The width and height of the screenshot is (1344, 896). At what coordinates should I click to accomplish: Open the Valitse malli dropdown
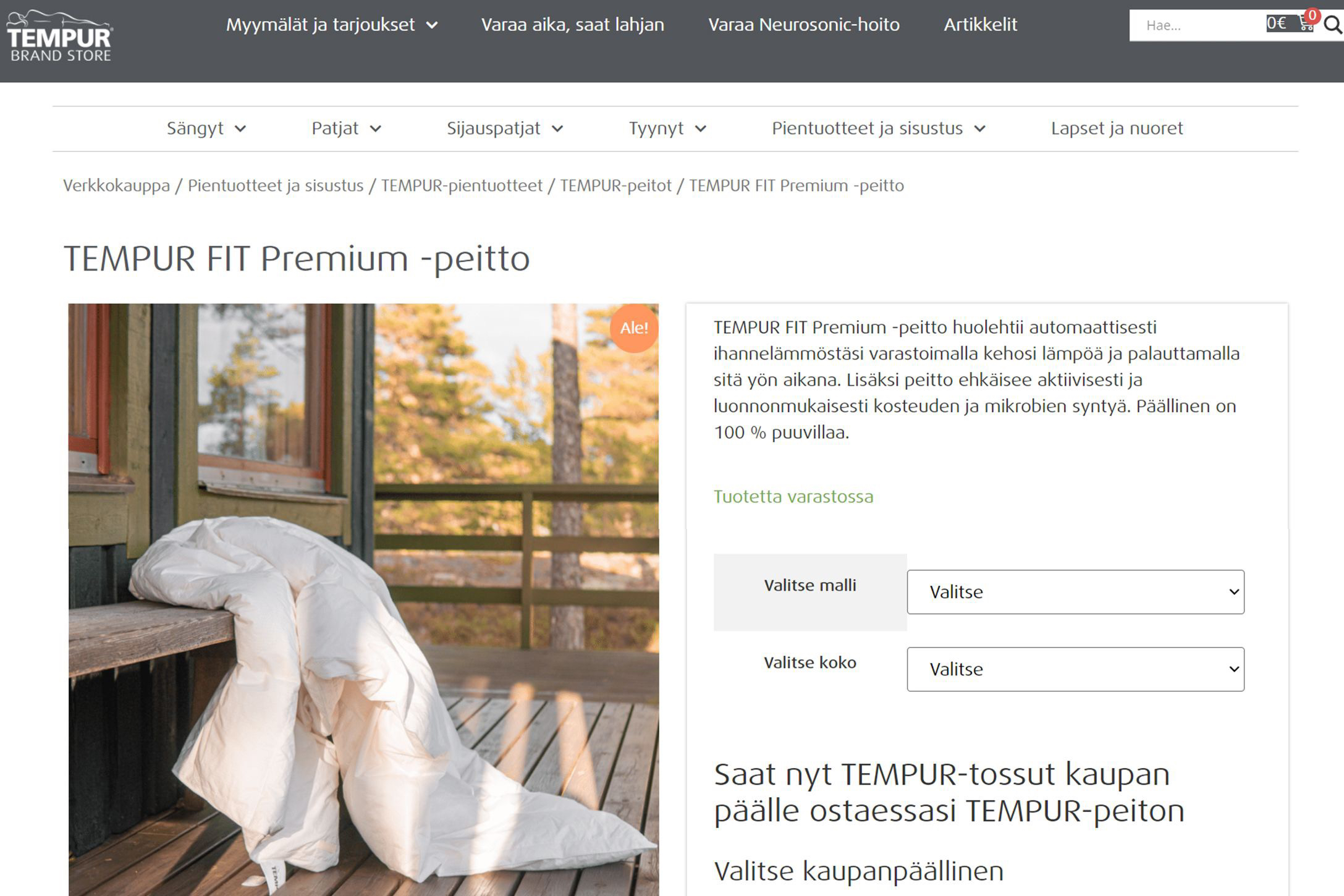(1075, 592)
